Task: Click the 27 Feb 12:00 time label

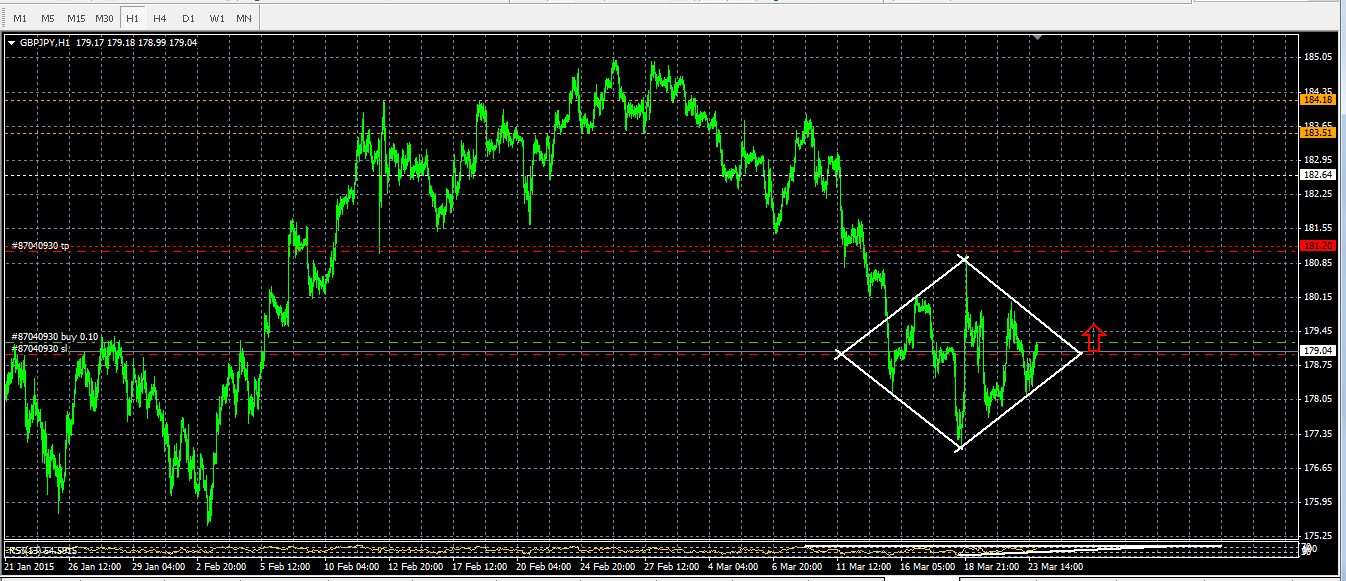Action: coord(670,566)
